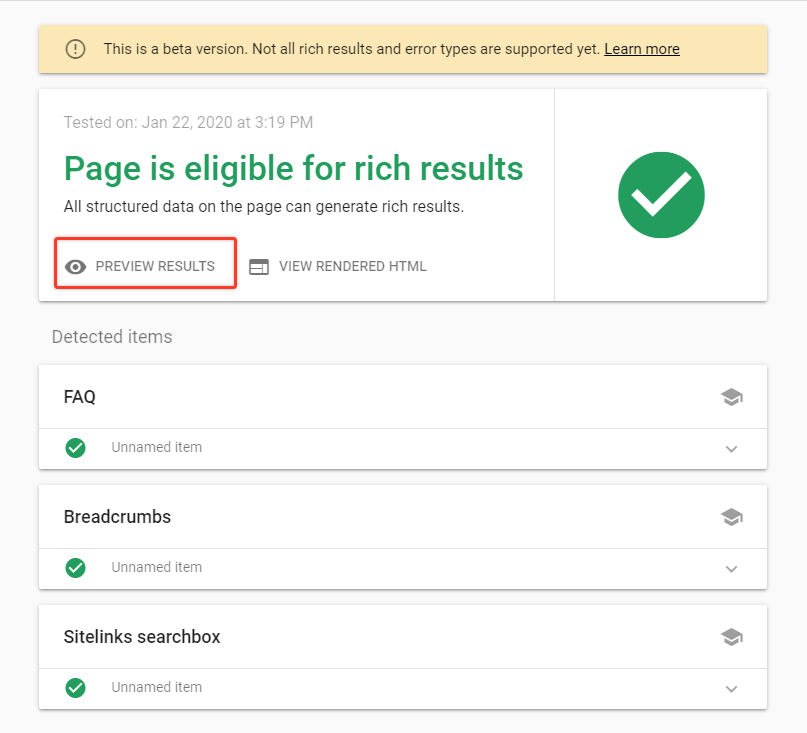807x733 pixels.
Task: Click the large green checkmark badge
Action: pyautogui.click(x=661, y=195)
